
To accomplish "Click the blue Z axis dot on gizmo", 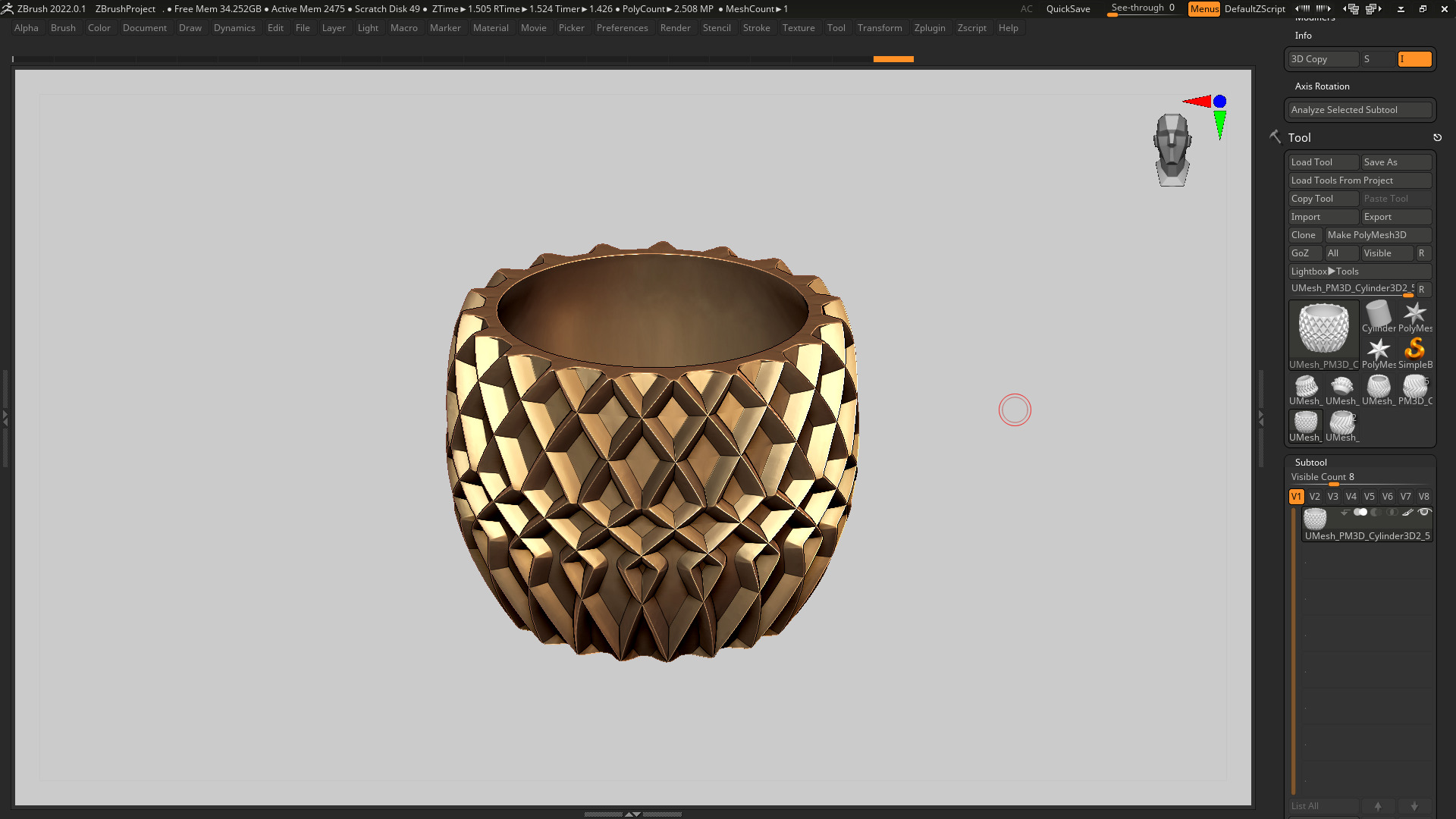I will point(1219,102).
